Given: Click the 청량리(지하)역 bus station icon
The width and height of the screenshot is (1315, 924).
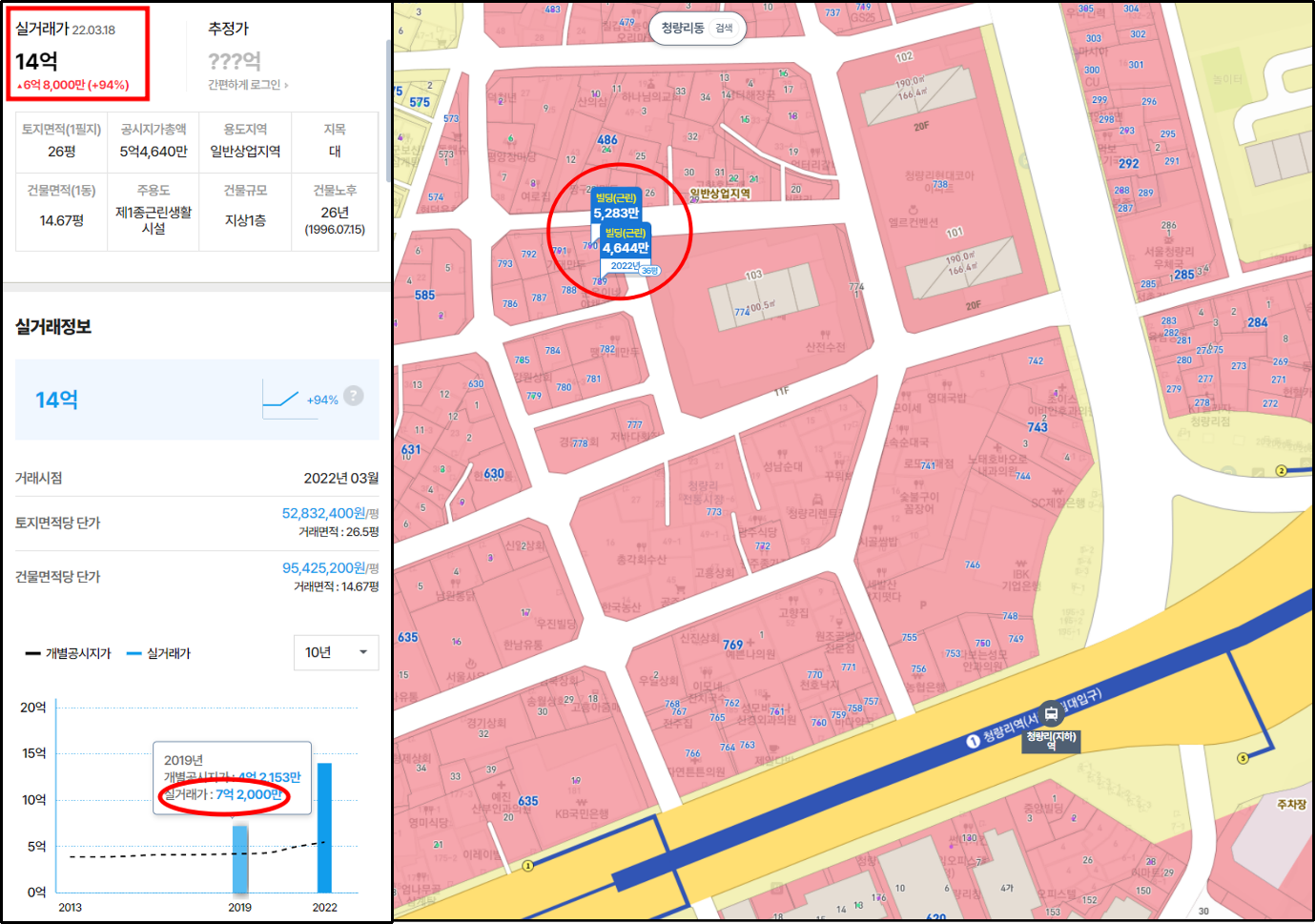Looking at the screenshot, I should point(1051,713).
